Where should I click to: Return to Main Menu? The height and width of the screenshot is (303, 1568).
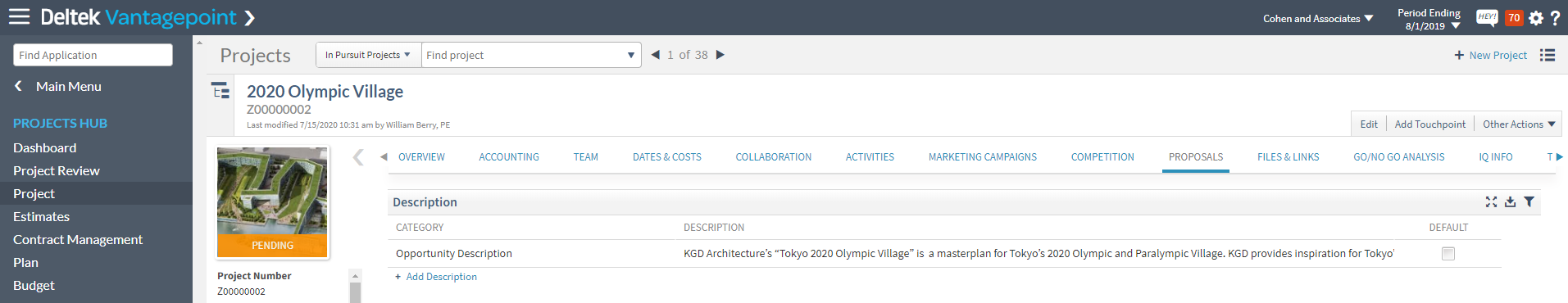[69, 86]
